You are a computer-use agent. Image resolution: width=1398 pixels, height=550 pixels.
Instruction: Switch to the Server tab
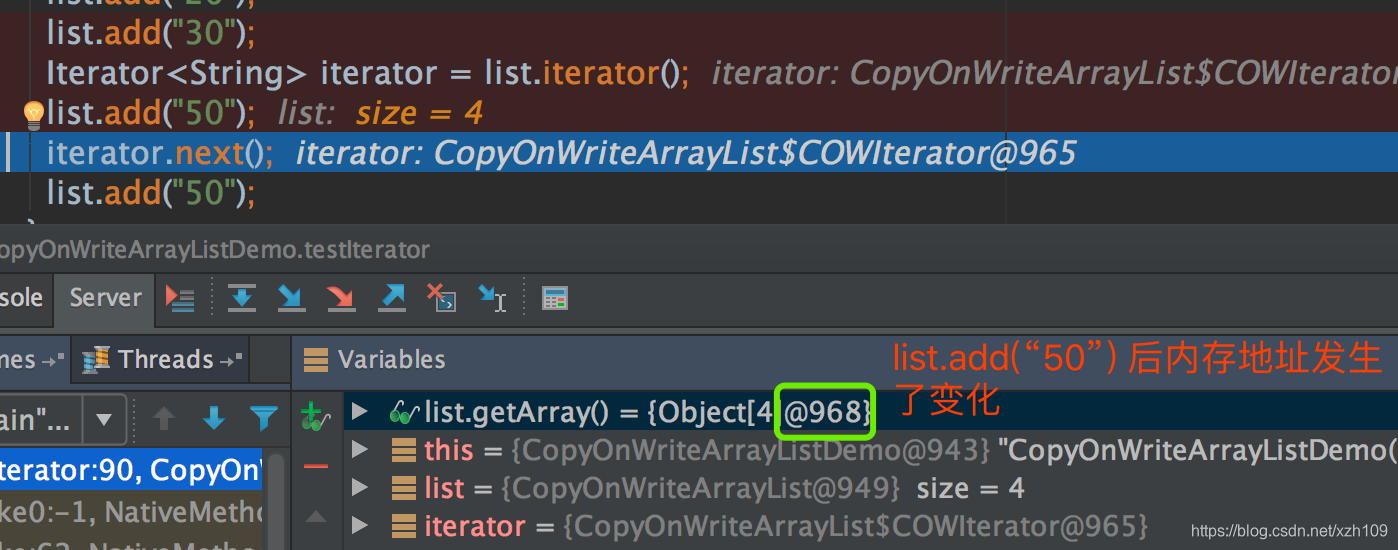click(x=105, y=298)
